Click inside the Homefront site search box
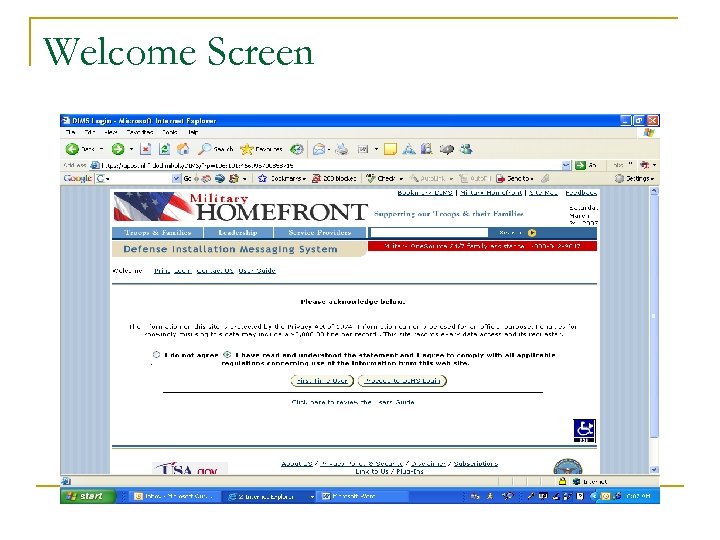 (x=429, y=233)
